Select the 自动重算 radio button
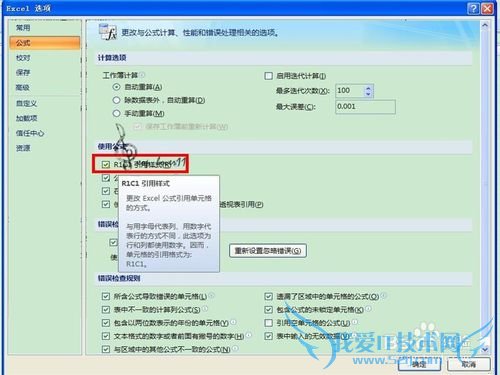The width and height of the screenshot is (500, 375). pos(116,87)
